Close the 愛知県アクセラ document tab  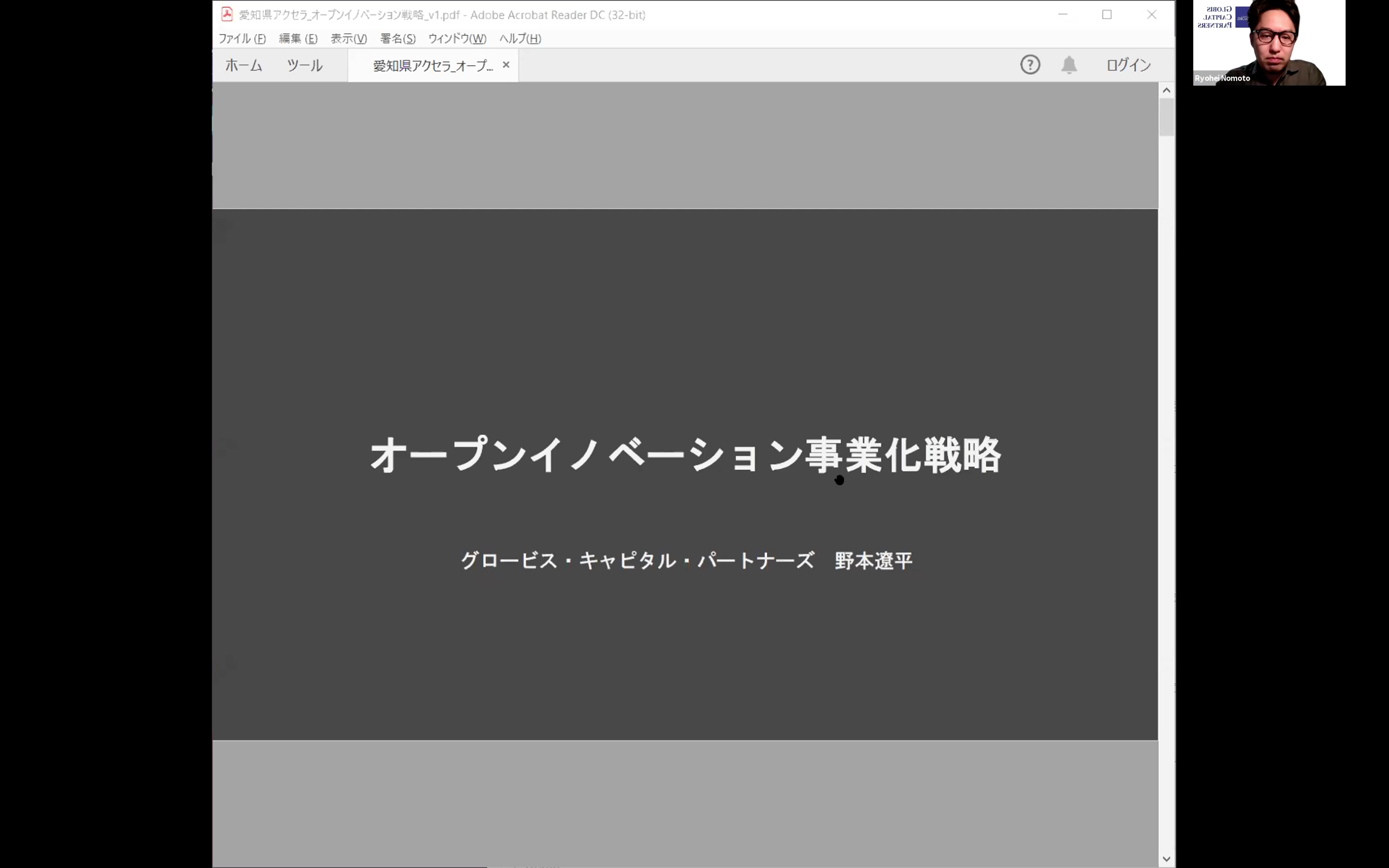(x=505, y=65)
